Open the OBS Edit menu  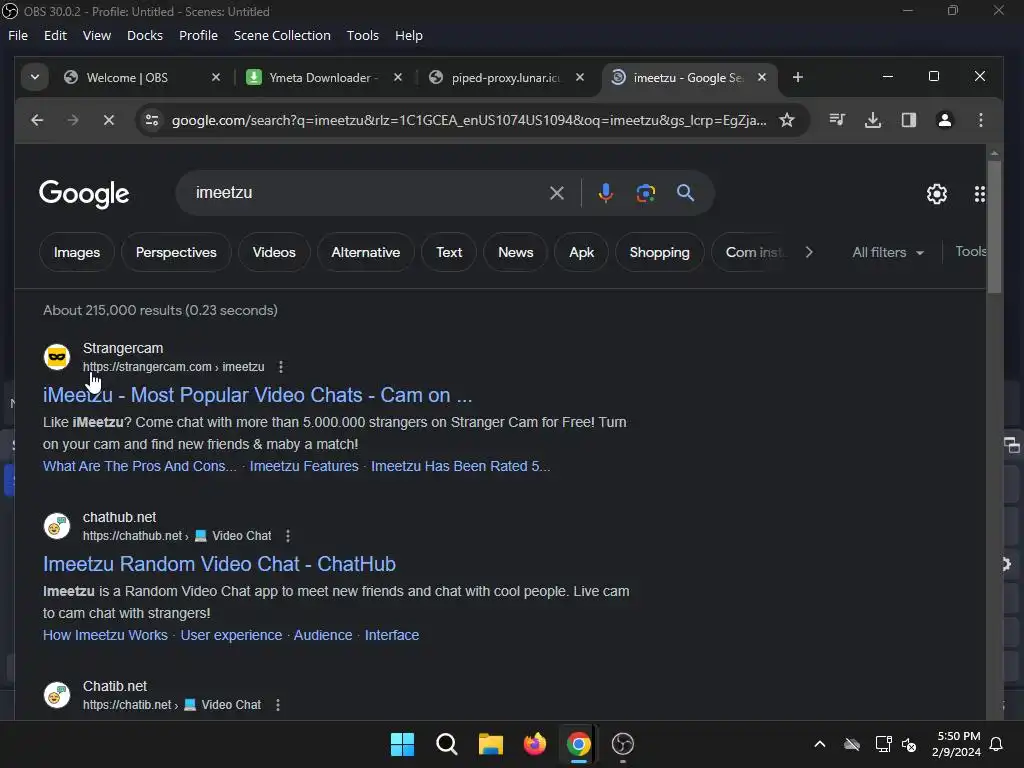(55, 35)
